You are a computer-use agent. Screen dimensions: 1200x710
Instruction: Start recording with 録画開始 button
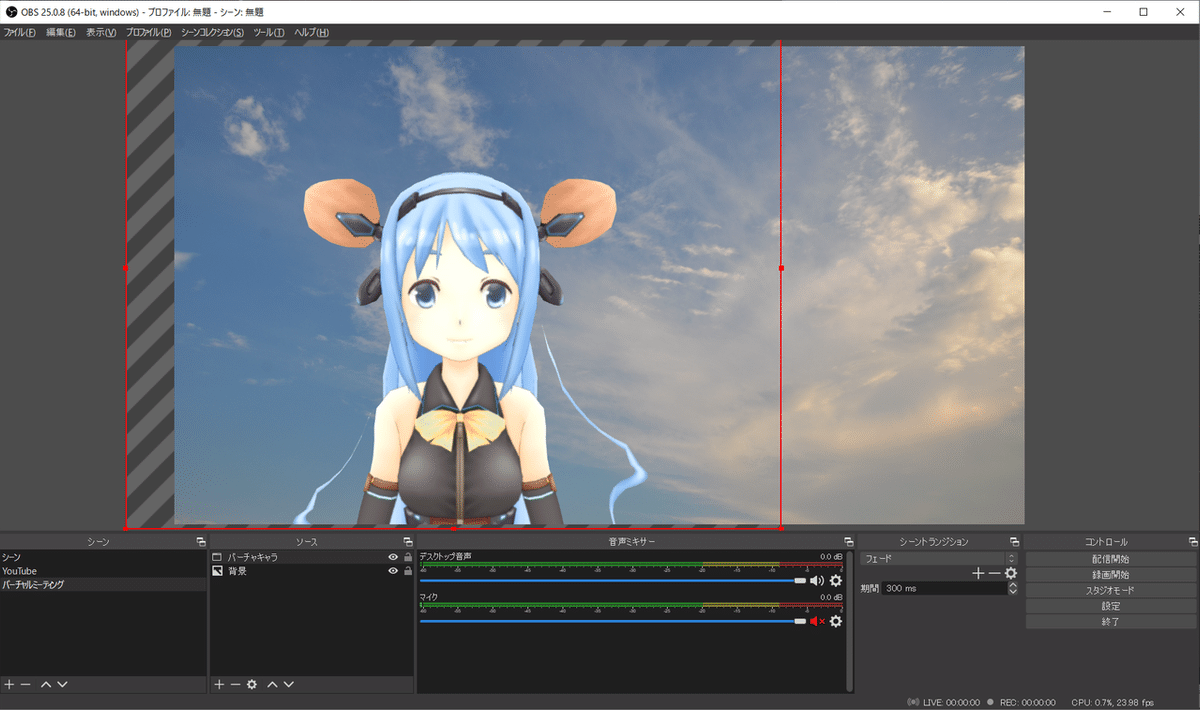[x=1112, y=575]
